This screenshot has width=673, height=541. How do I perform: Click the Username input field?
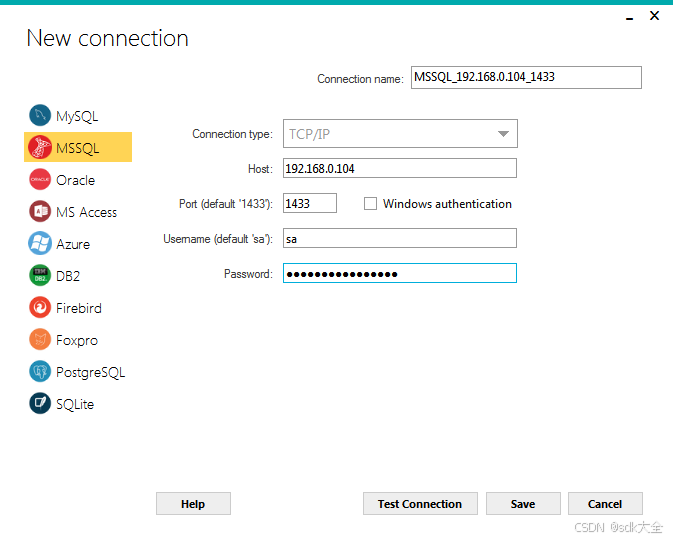400,238
